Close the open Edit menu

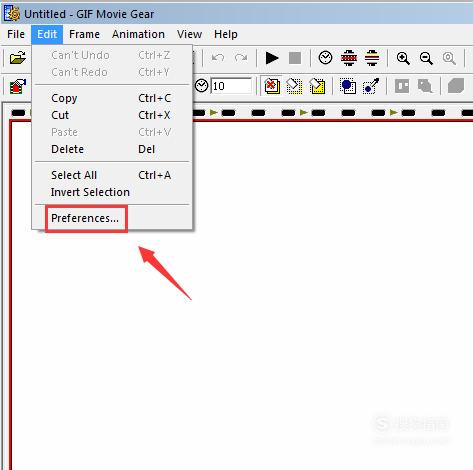(x=47, y=34)
